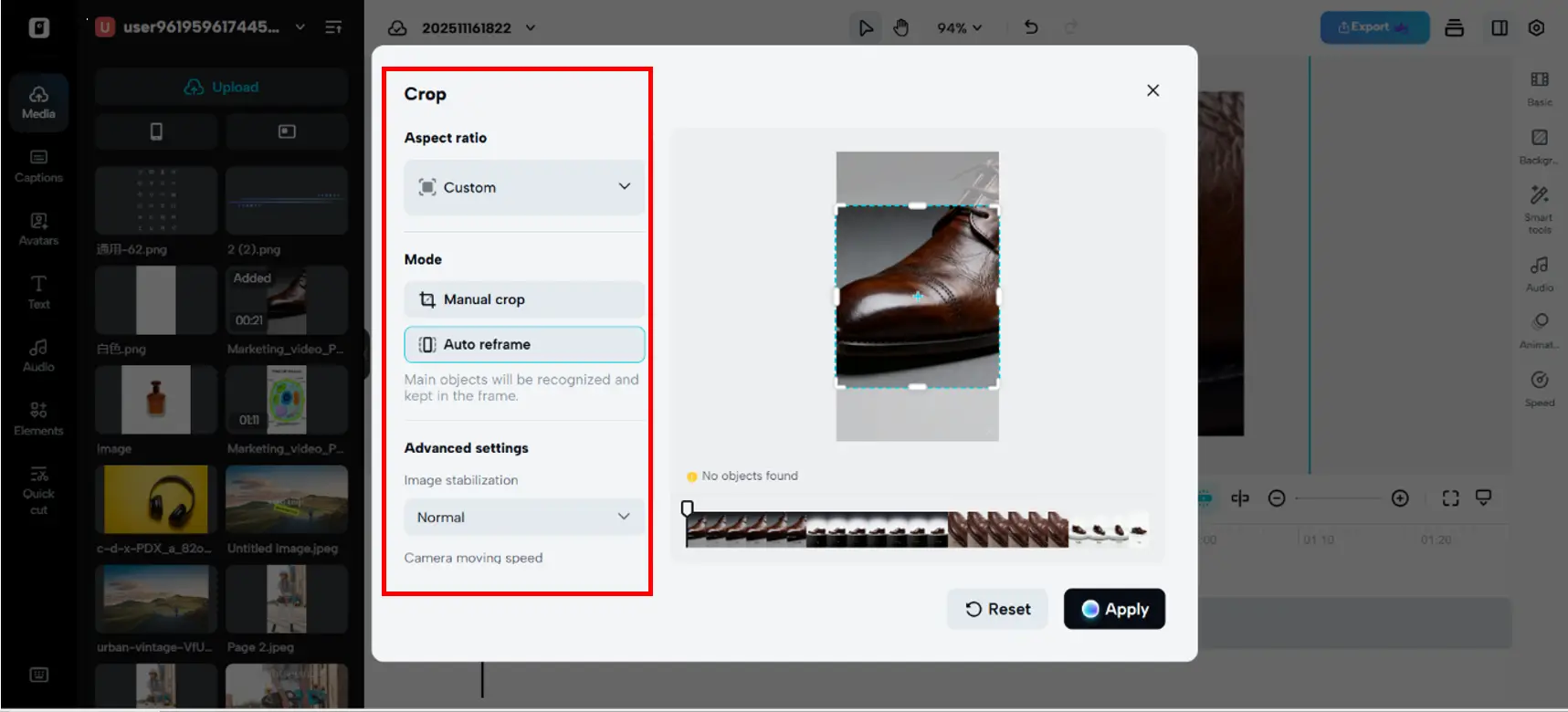Select the urban-vintage landscape thumbnail
Screen dimensions: 1568x712
point(156,599)
